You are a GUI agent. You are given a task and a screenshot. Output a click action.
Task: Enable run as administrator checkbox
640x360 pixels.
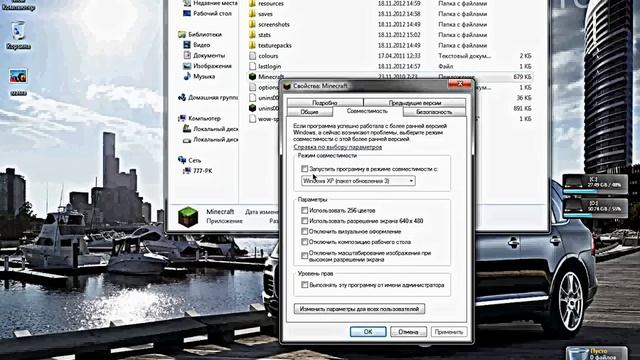304,285
